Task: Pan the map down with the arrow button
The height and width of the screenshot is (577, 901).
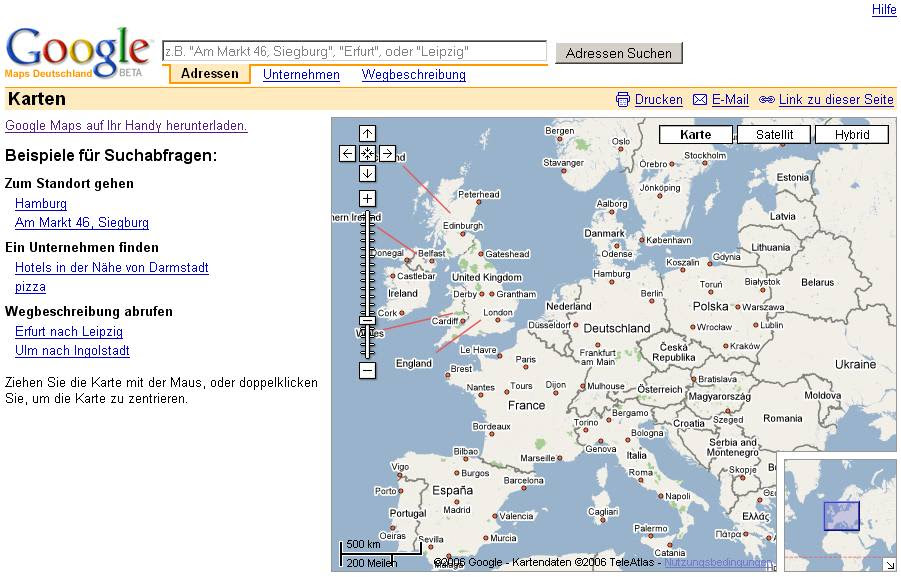Action: [367, 174]
